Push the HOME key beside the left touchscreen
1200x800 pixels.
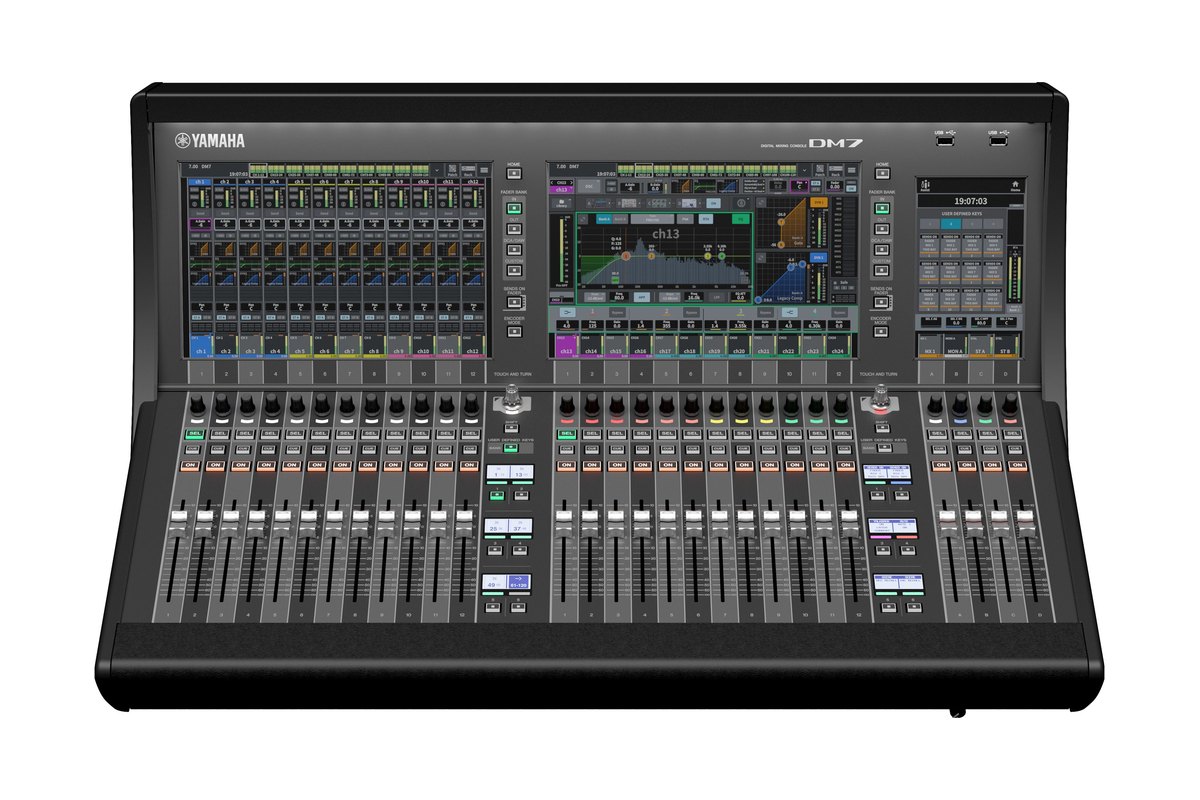(514, 174)
